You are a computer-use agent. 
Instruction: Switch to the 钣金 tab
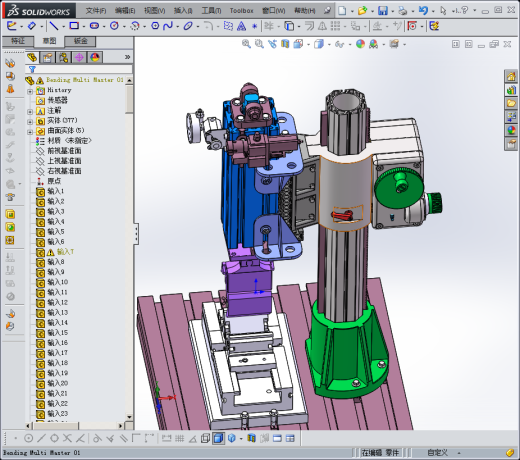(x=80, y=41)
